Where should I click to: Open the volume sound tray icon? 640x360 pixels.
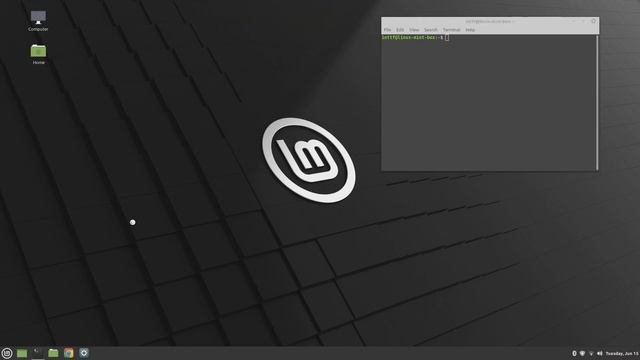point(600,353)
